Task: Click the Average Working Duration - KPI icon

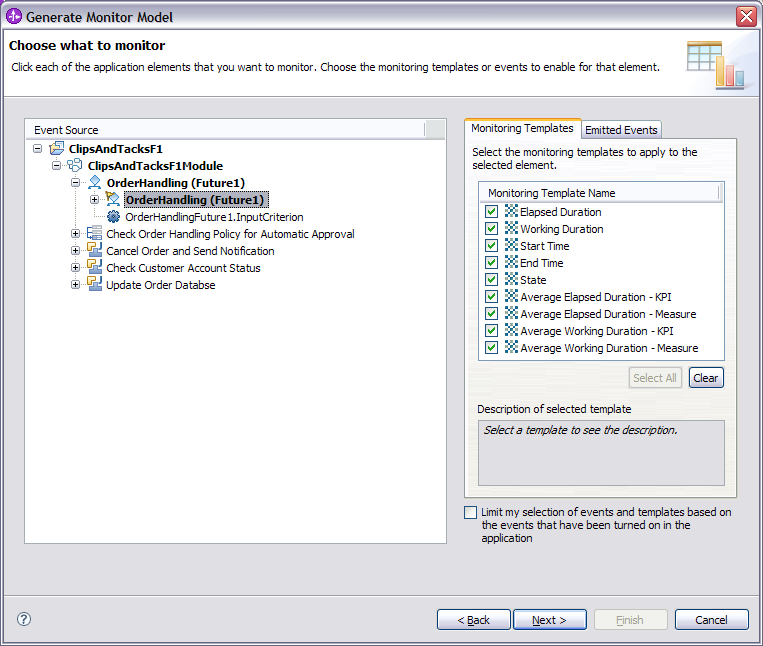Action: (511, 330)
